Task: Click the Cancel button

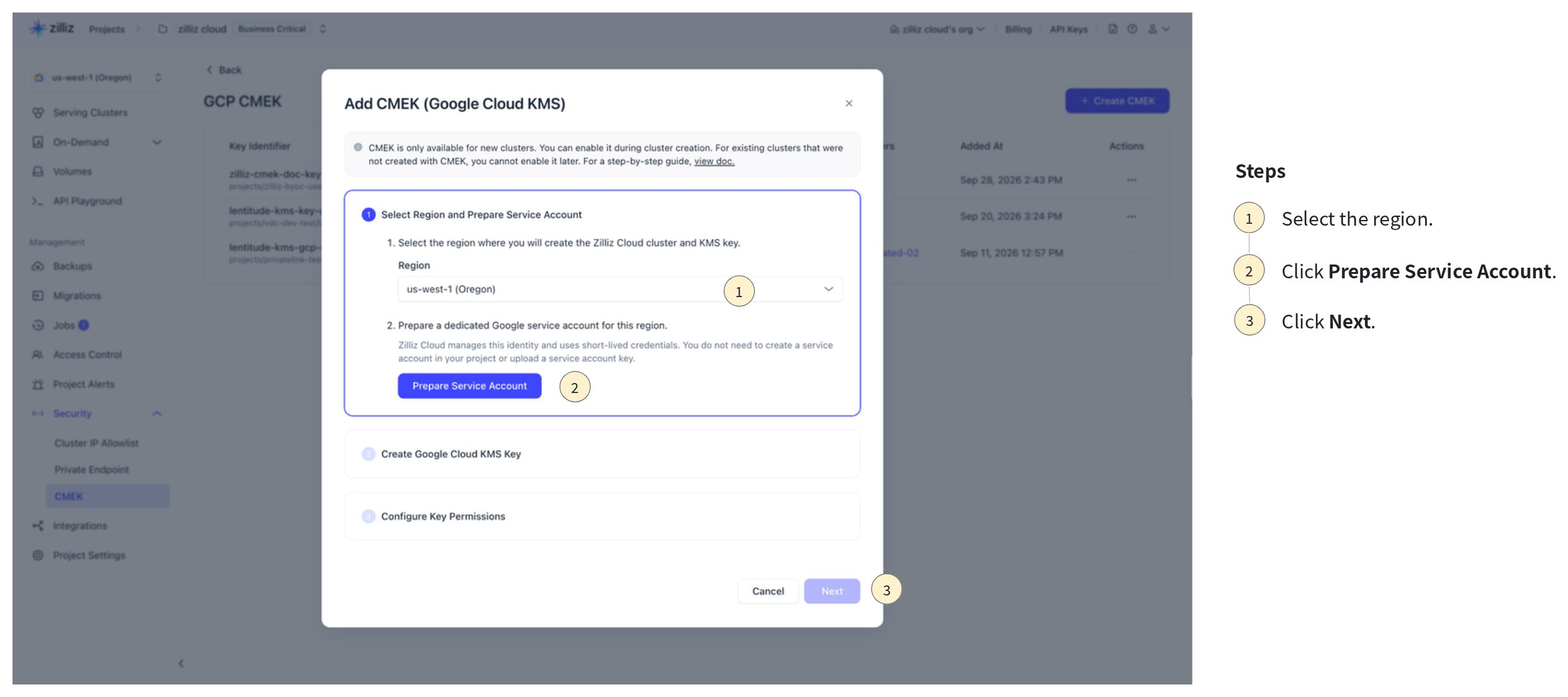Action: pyautogui.click(x=768, y=591)
